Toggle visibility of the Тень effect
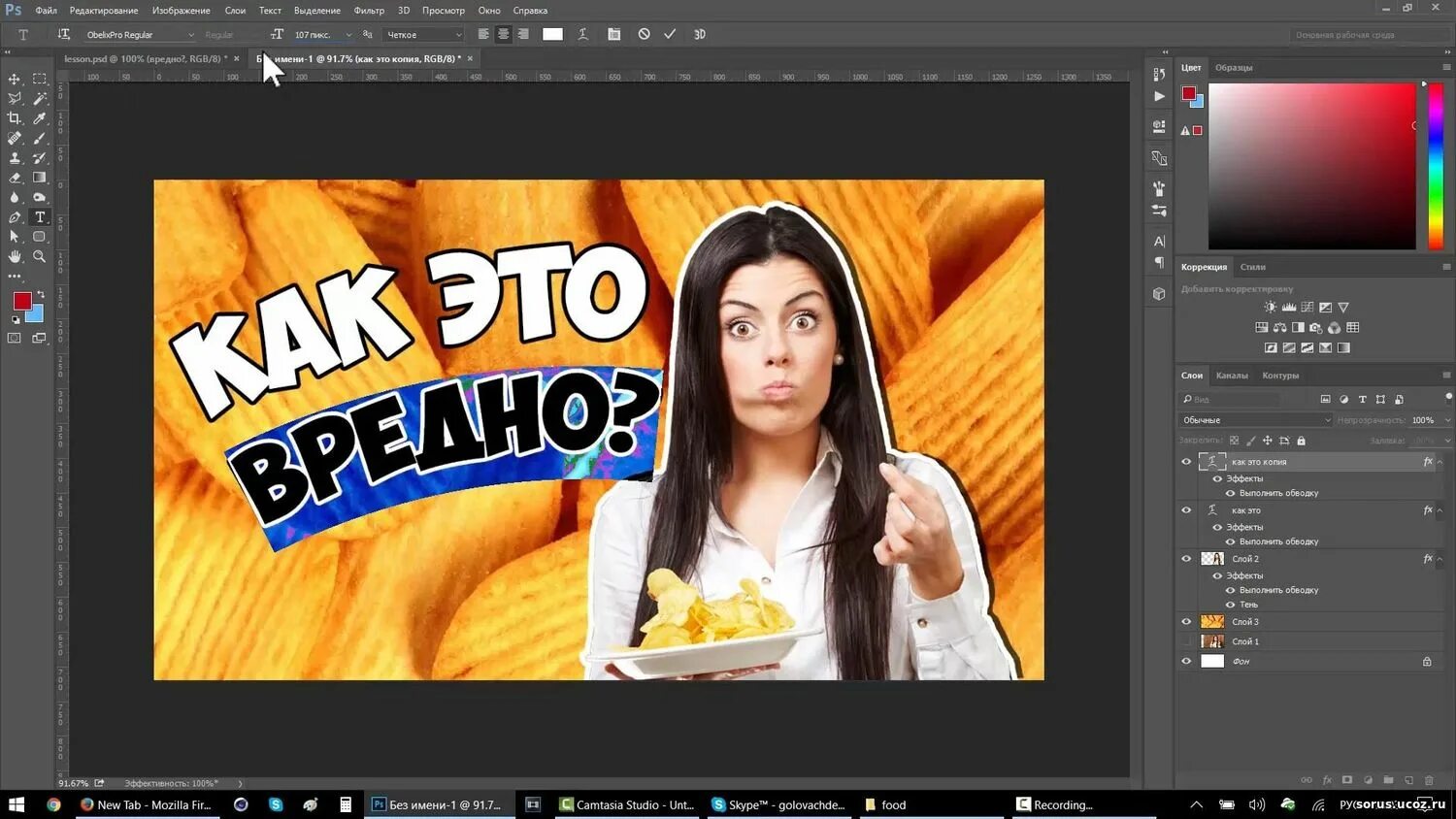1456x819 pixels. click(x=1230, y=605)
